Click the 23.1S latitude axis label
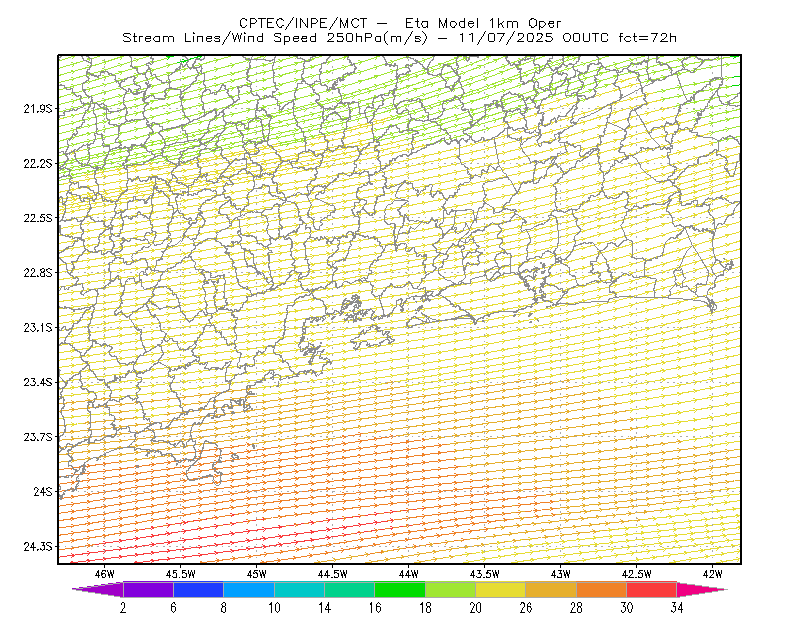 (x=38, y=328)
